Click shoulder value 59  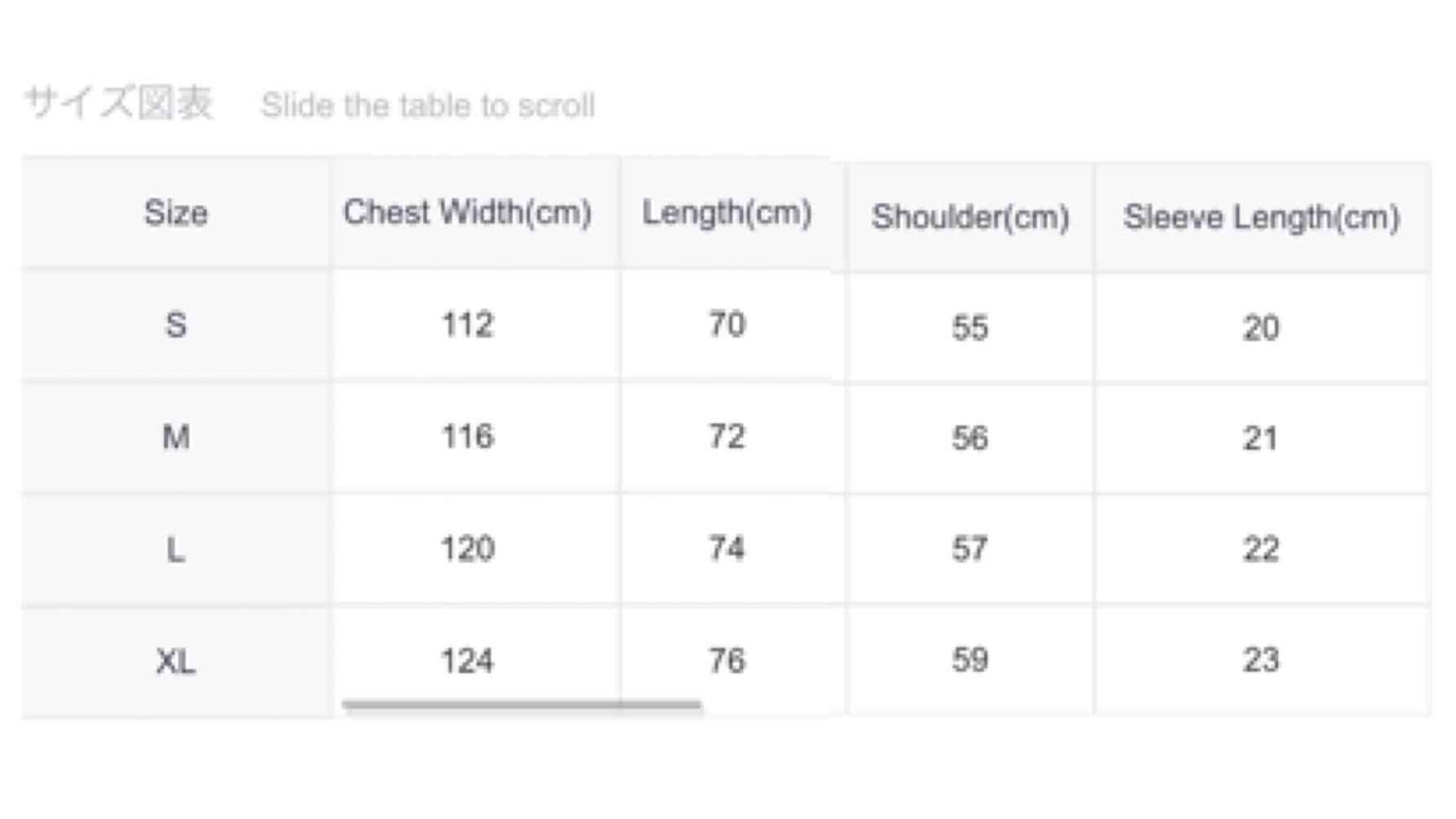click(x=970, y=660)
